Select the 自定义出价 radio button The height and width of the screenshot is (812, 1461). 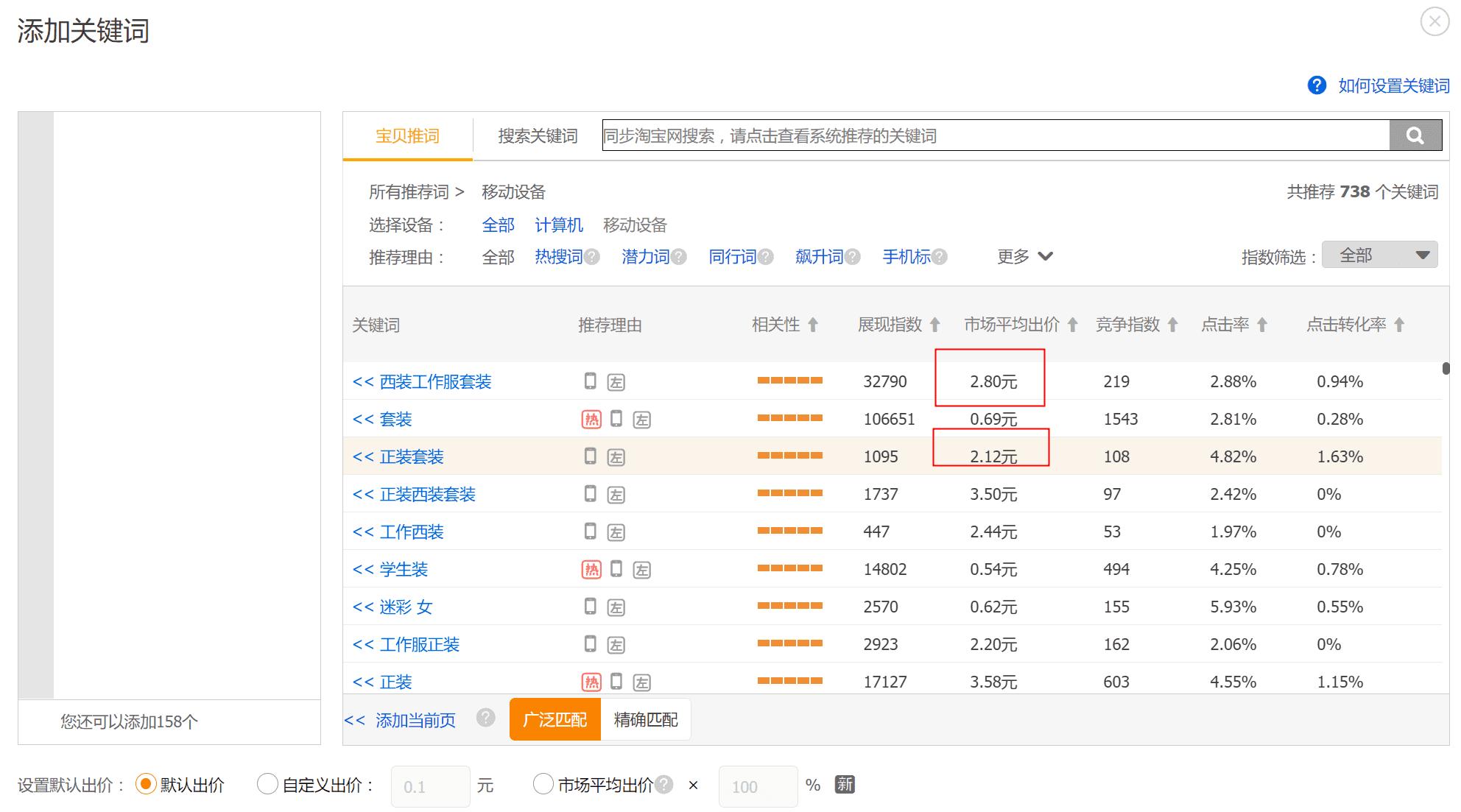point(267,785)
